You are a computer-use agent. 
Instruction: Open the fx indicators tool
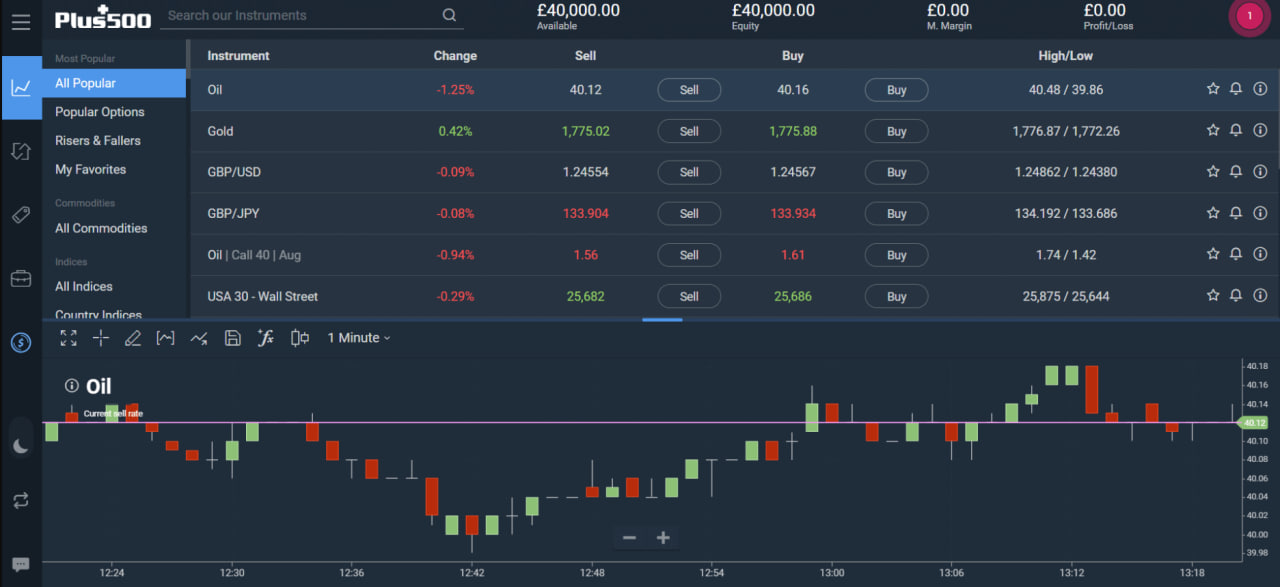265,338
